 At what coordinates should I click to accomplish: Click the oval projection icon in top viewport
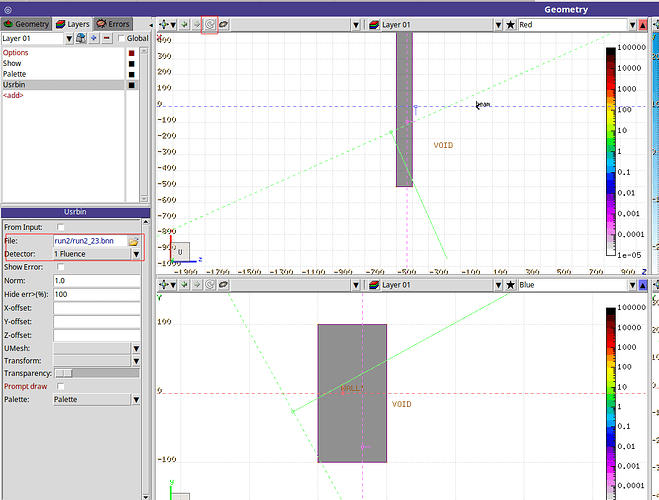225,23
